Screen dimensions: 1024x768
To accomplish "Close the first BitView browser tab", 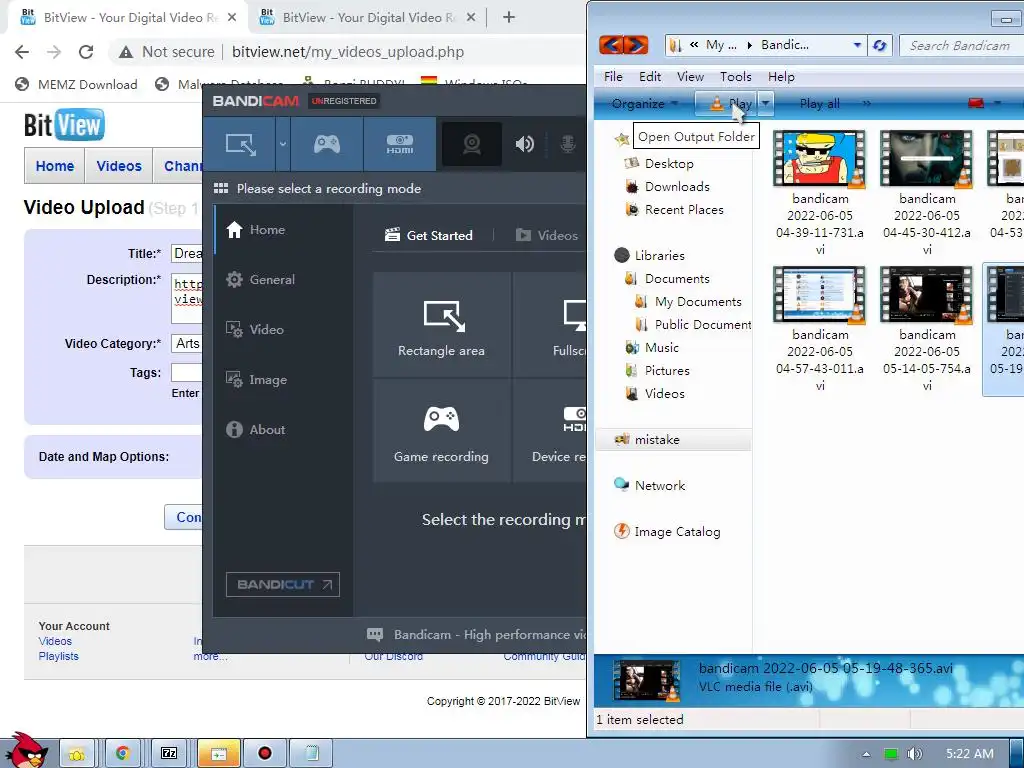I will (x=232, y=18).
